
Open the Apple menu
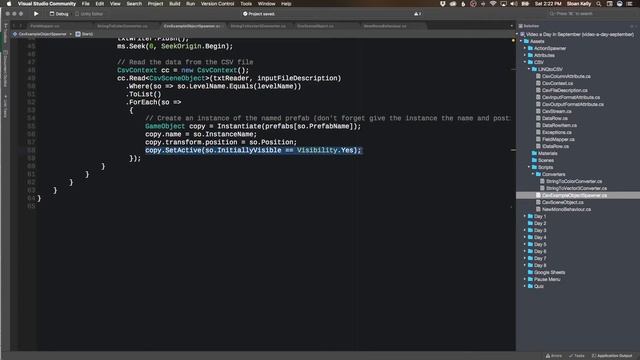9,4
